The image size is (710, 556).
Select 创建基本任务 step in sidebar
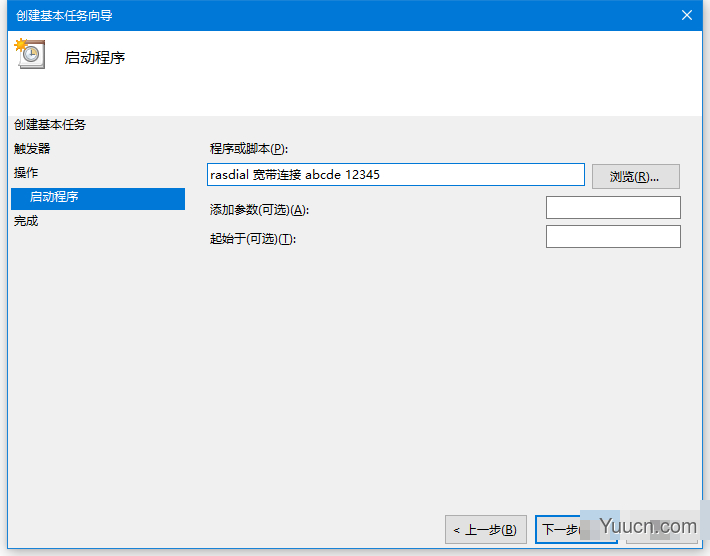(x=50, y=125)
